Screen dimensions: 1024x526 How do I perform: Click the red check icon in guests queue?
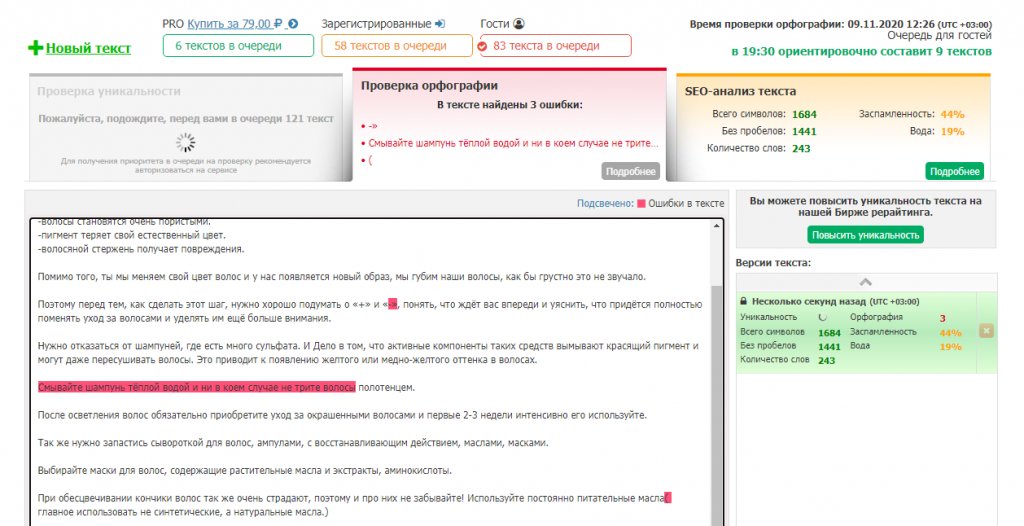[x=483, y=46]
